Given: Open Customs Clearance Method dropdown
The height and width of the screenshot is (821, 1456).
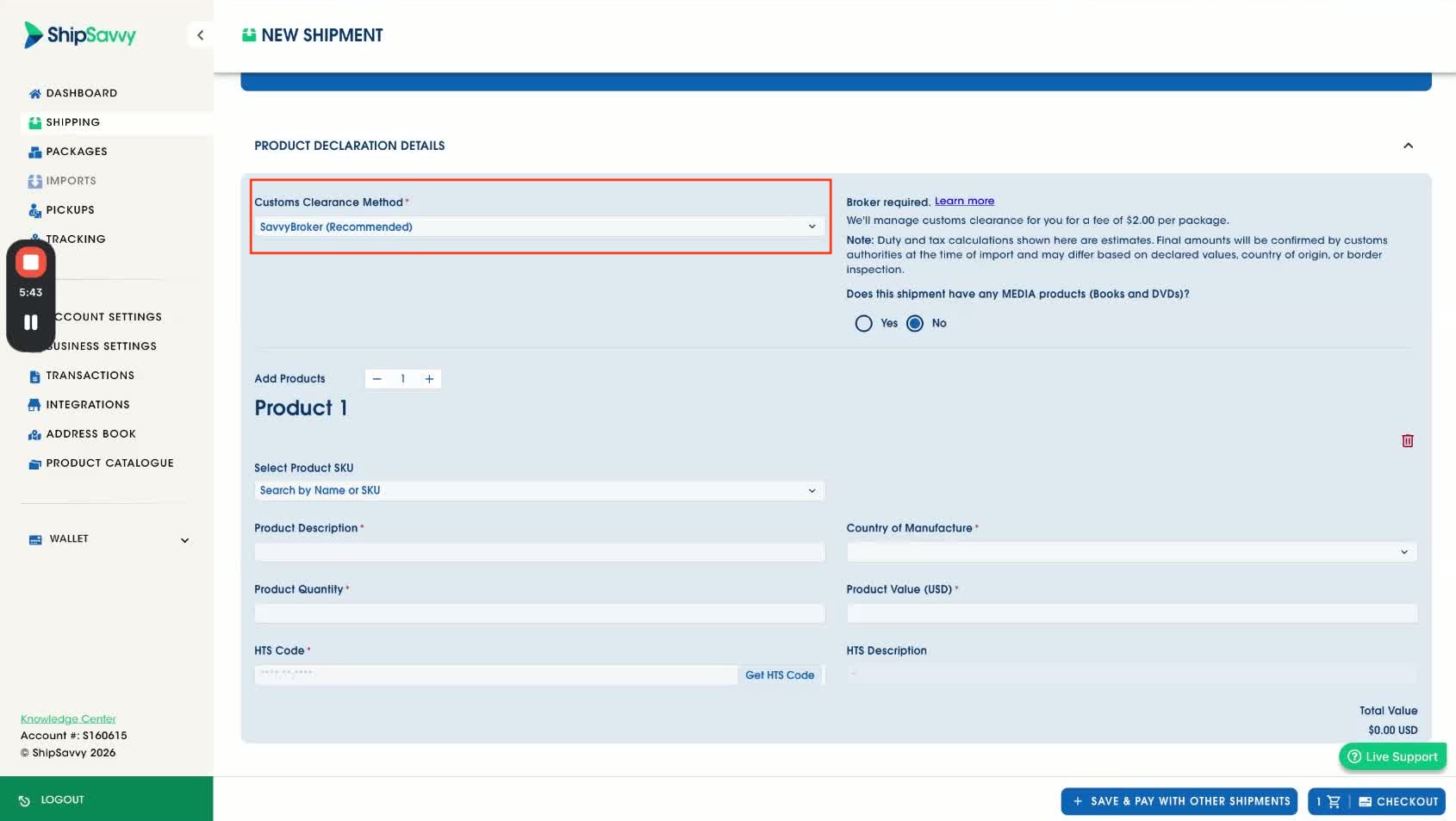Looking at the screenshot, I should tap(538, 227).
